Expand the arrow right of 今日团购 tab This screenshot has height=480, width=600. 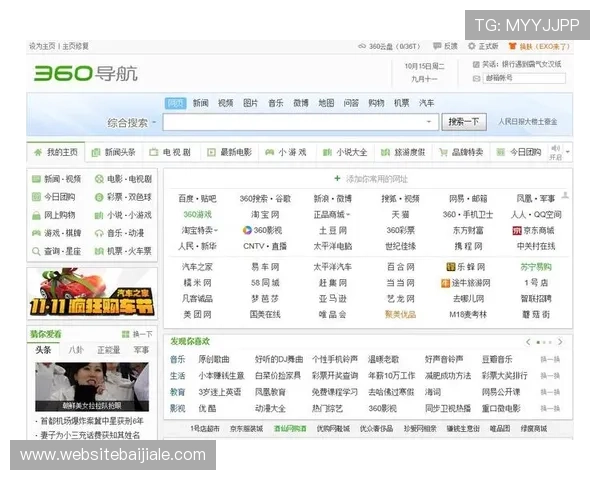tap(568, 152)
